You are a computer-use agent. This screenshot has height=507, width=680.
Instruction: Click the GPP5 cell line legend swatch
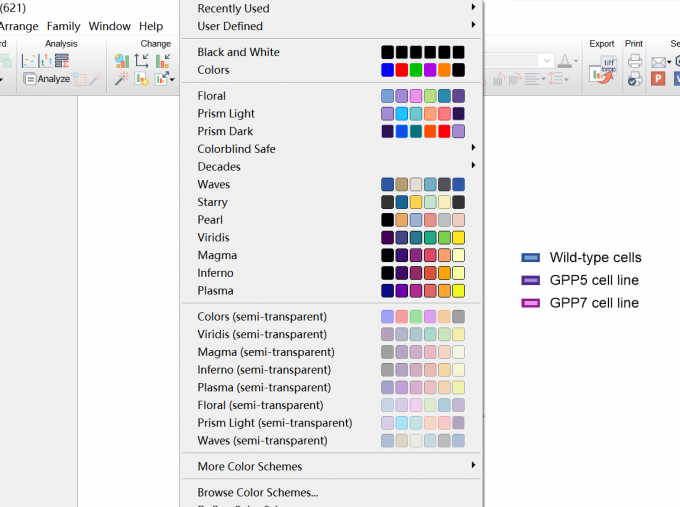(530, 280)
